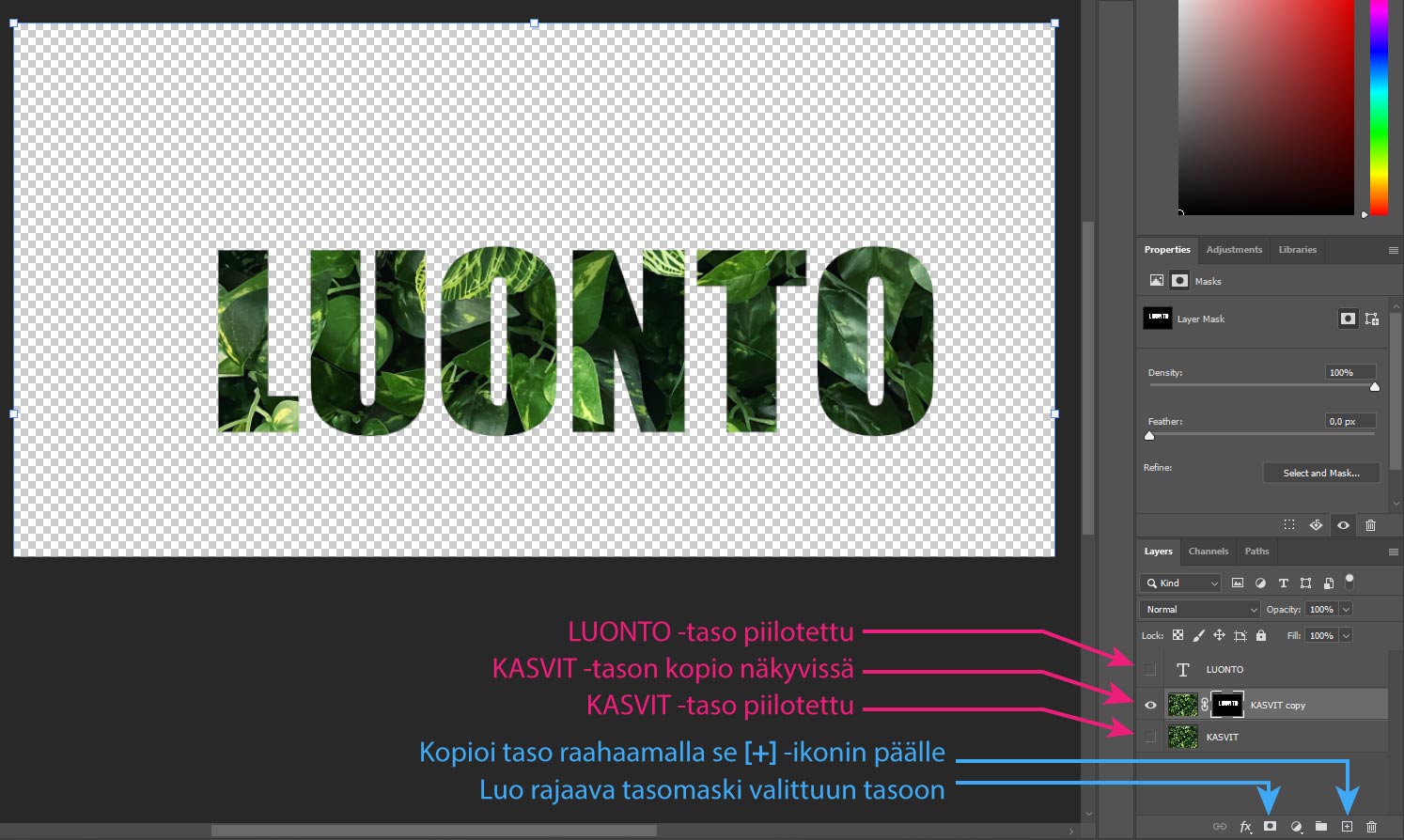Click the Add layer mask icon
1404x840 pixels.
pyautogui.click(x=1270, y=826)
